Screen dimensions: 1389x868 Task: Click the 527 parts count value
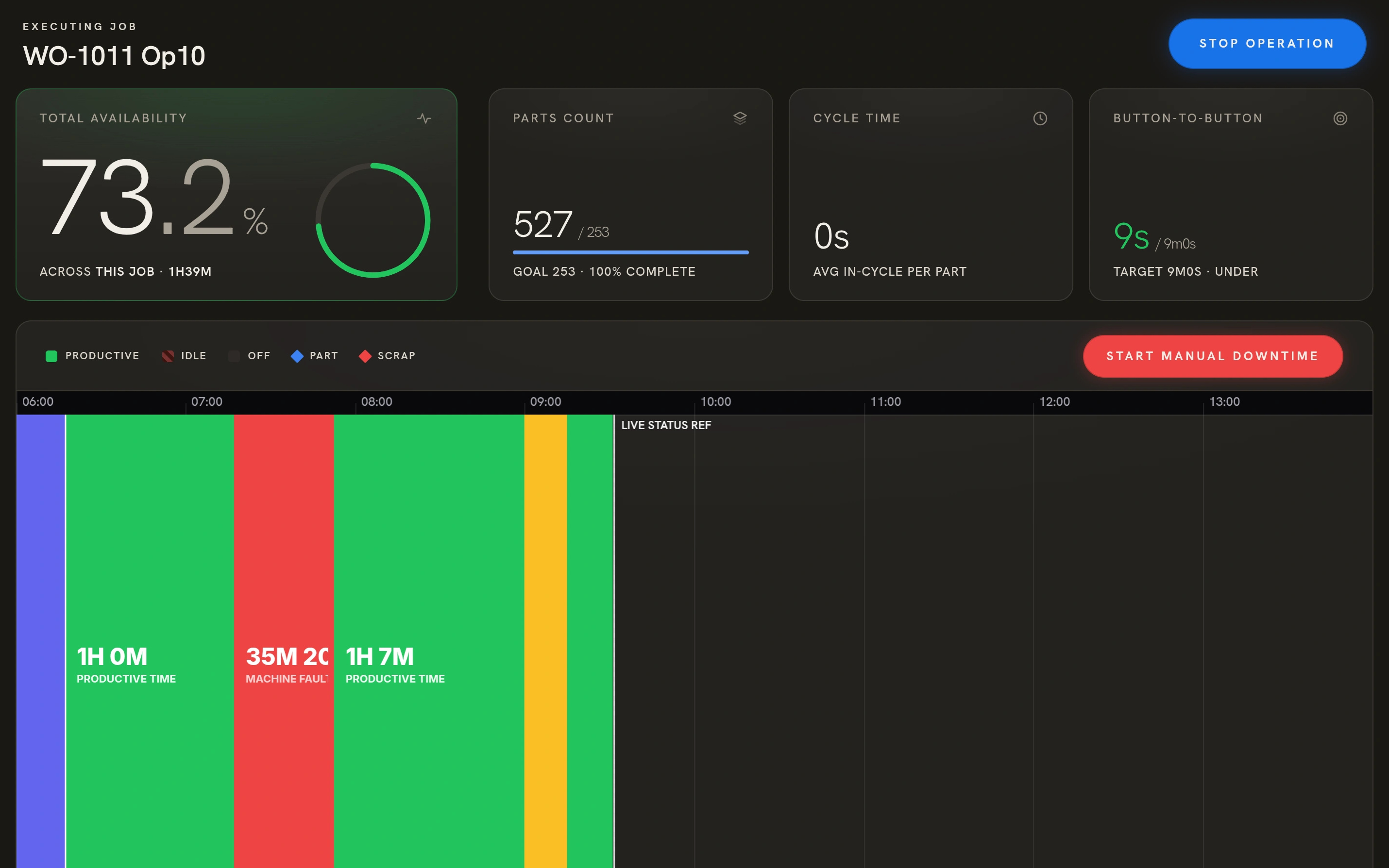click(542, 224)
